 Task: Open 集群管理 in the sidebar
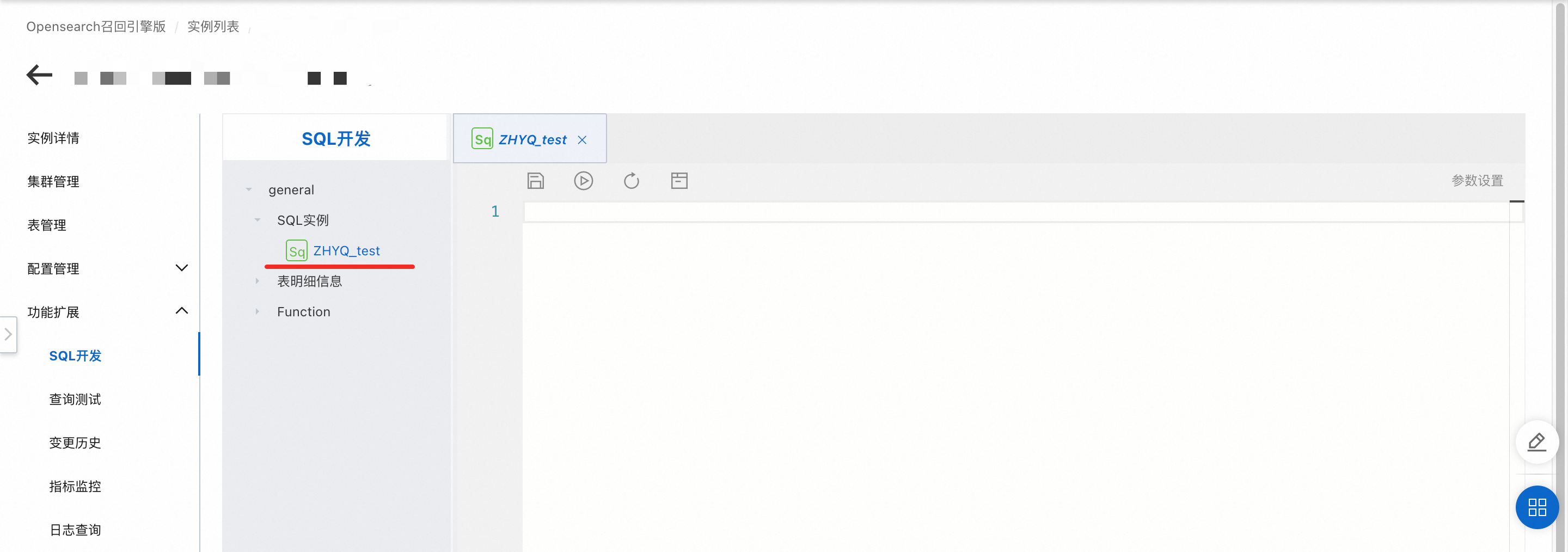(x=53, y=181)
